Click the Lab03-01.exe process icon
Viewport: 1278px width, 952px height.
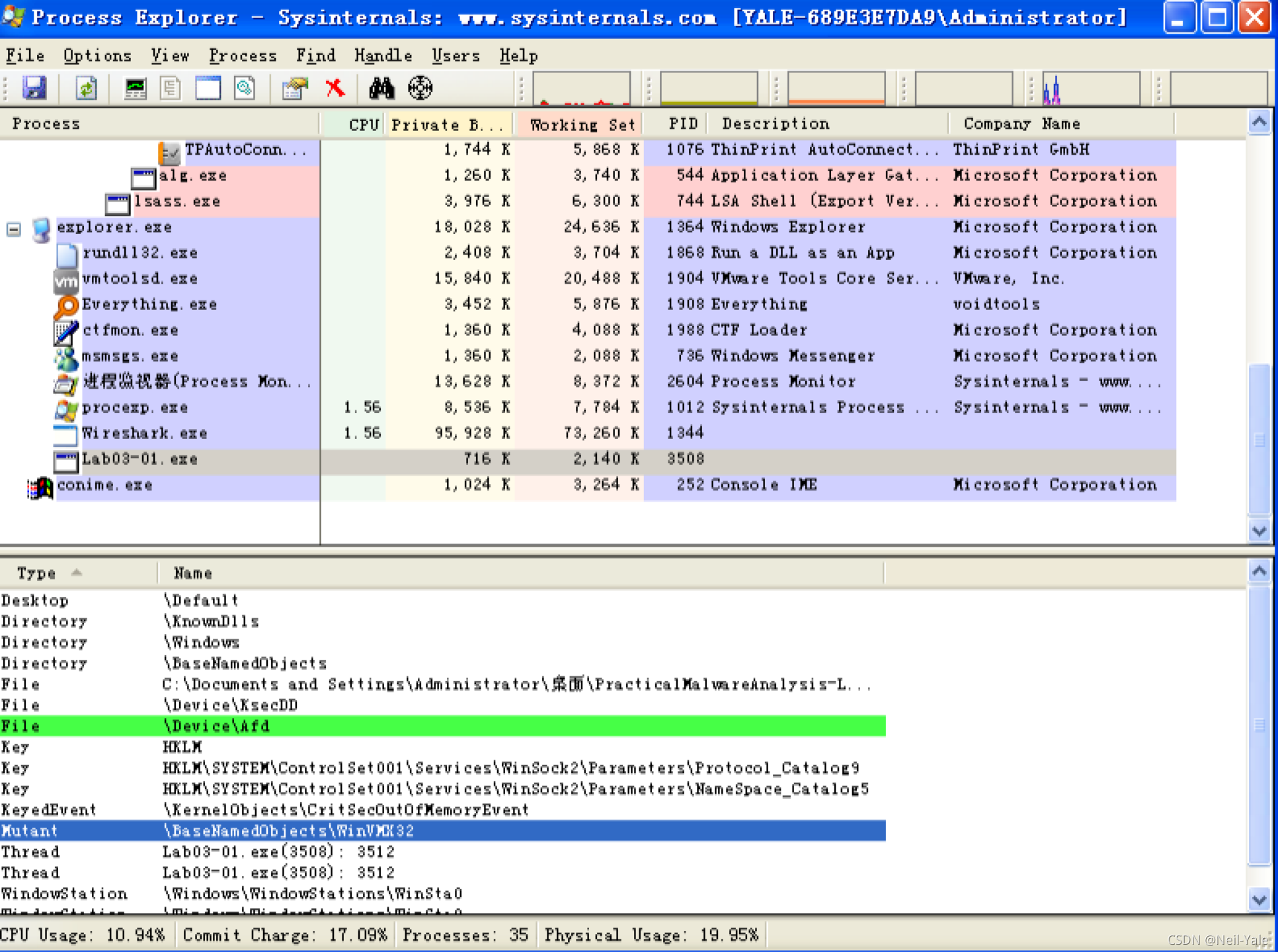click(65, 461)
